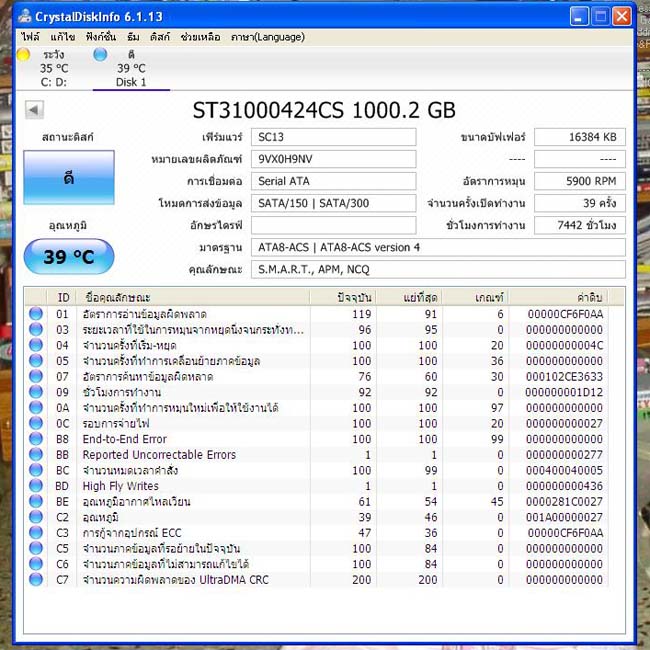Click the 39 °C temperature button

click(69, 257)
